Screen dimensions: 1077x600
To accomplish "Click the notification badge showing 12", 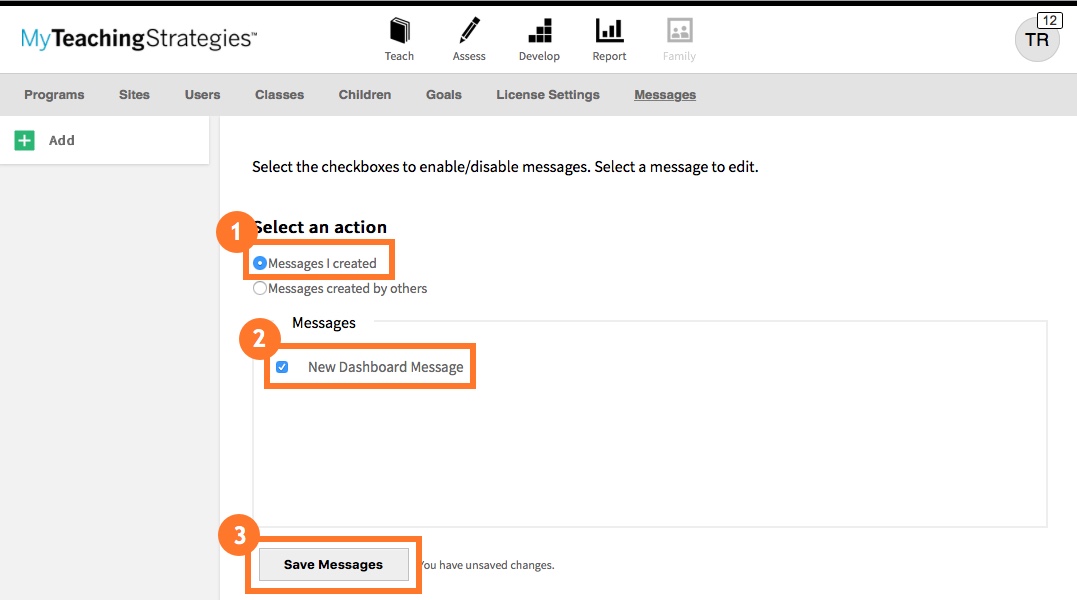I will pyautogui.click(x=1049, y=18).
